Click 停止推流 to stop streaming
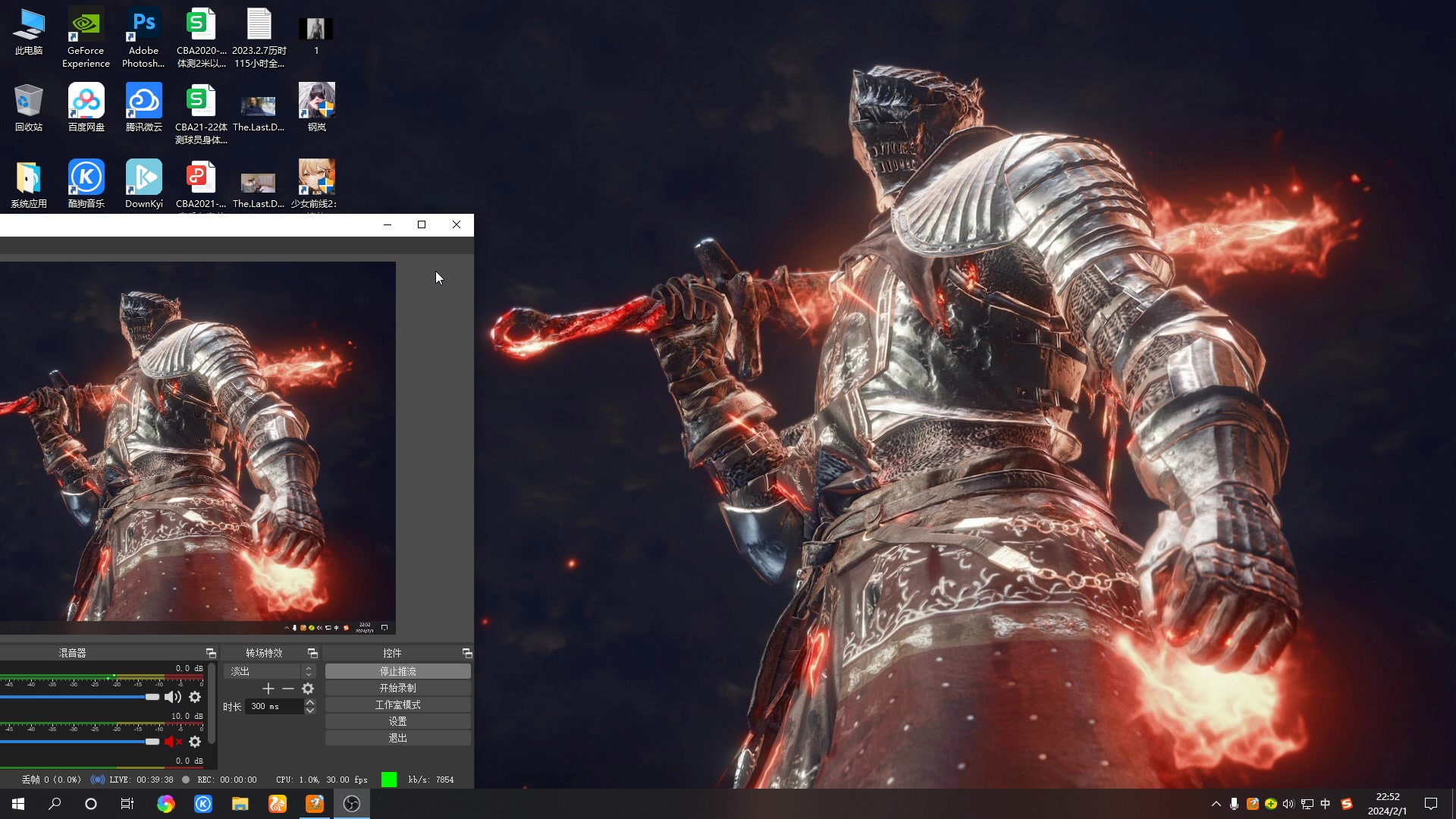 click(x=397, y=670)
